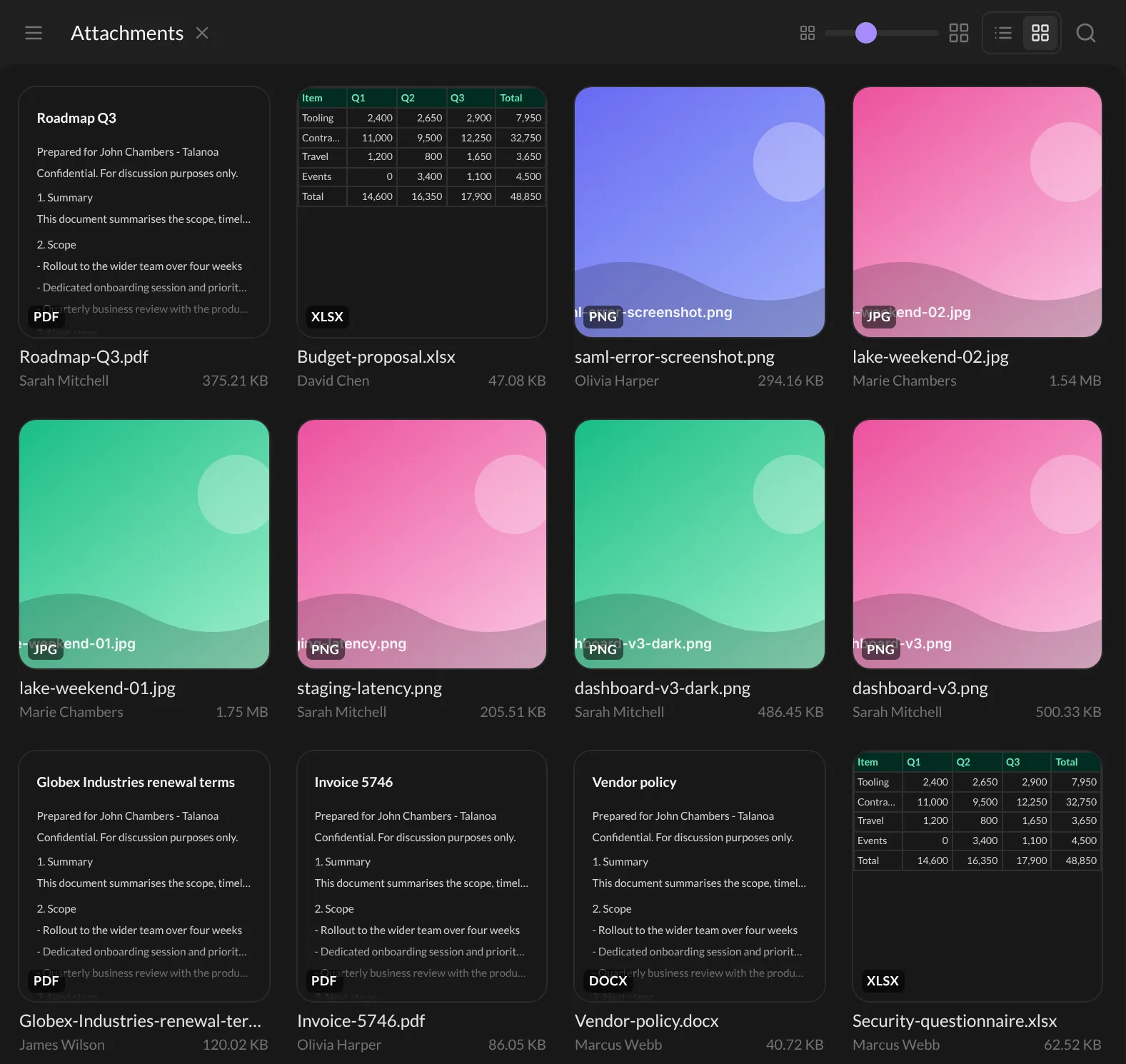
Task: Click the large thumbnails size icon
Action: point(959,33)
